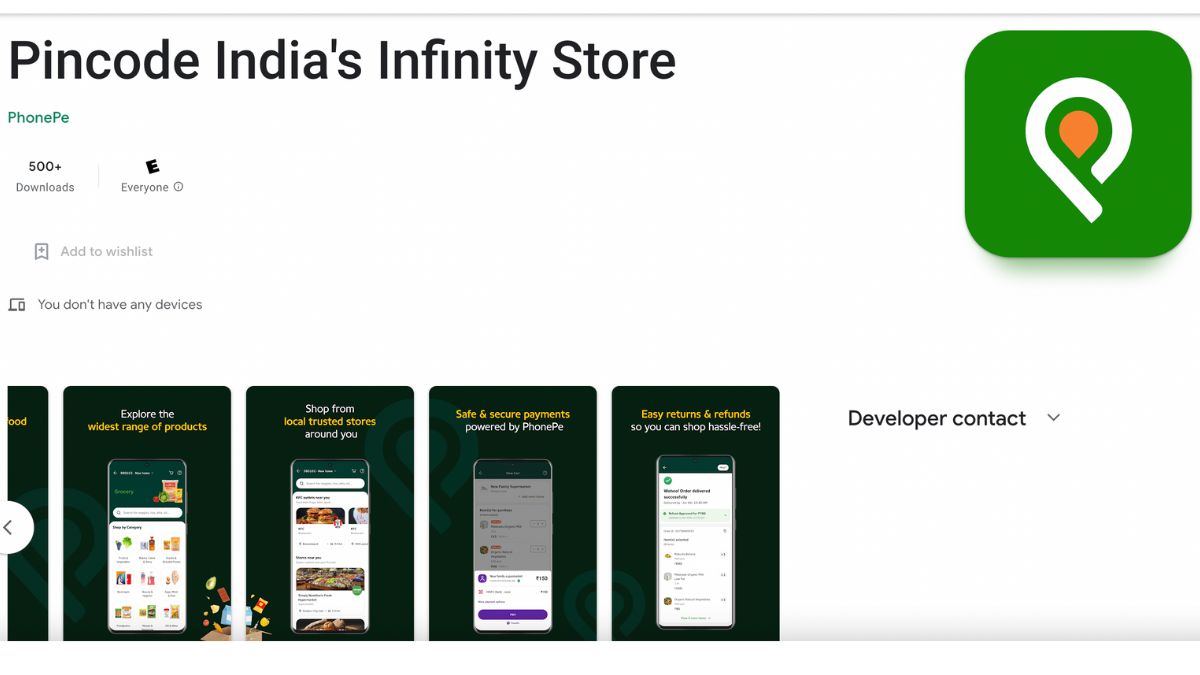Go to previous screenshot with the left arrow
Screen dimensions: 1200x675
coord(10,527)
